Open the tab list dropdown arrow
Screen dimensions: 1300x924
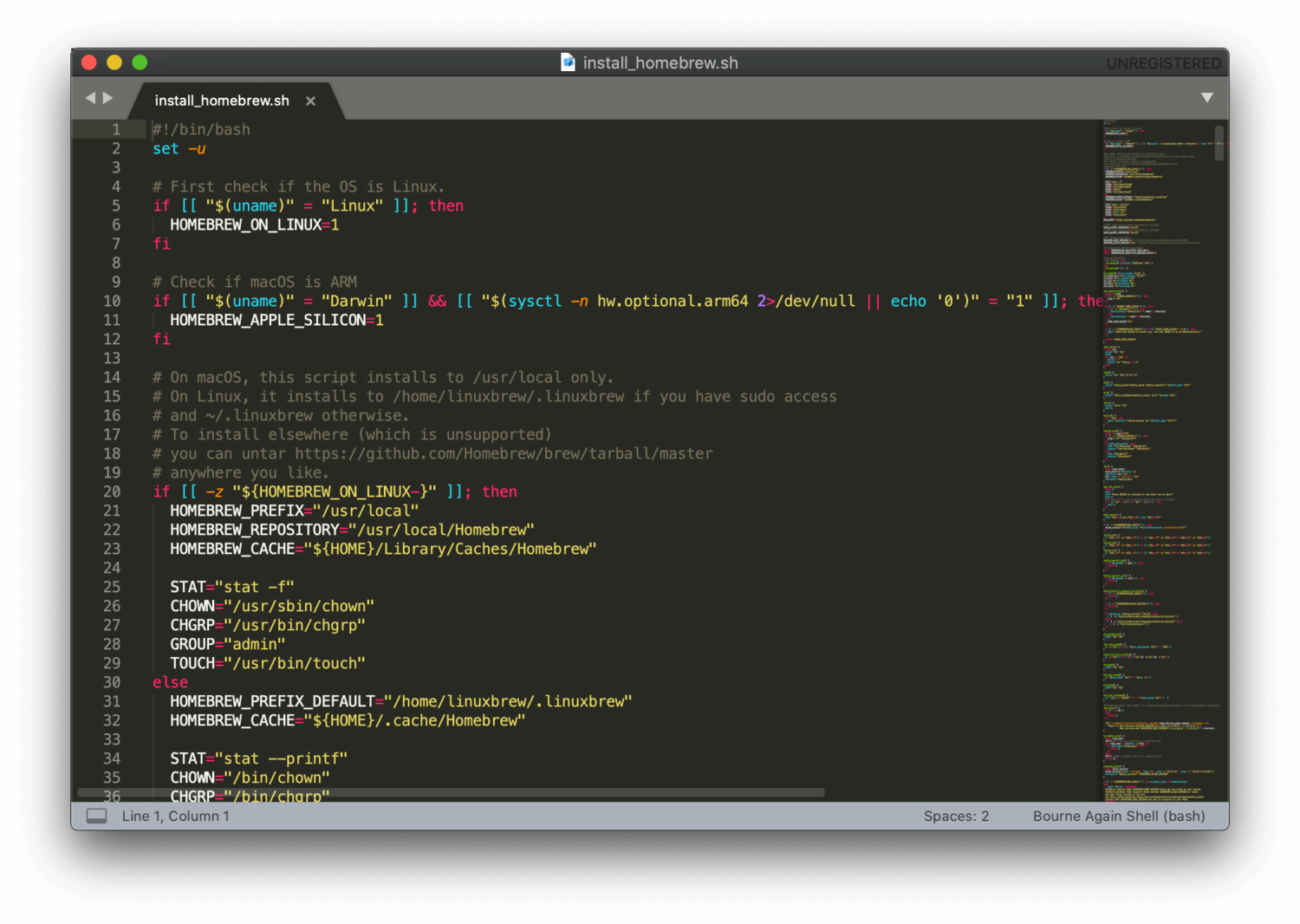(1206, 98)
